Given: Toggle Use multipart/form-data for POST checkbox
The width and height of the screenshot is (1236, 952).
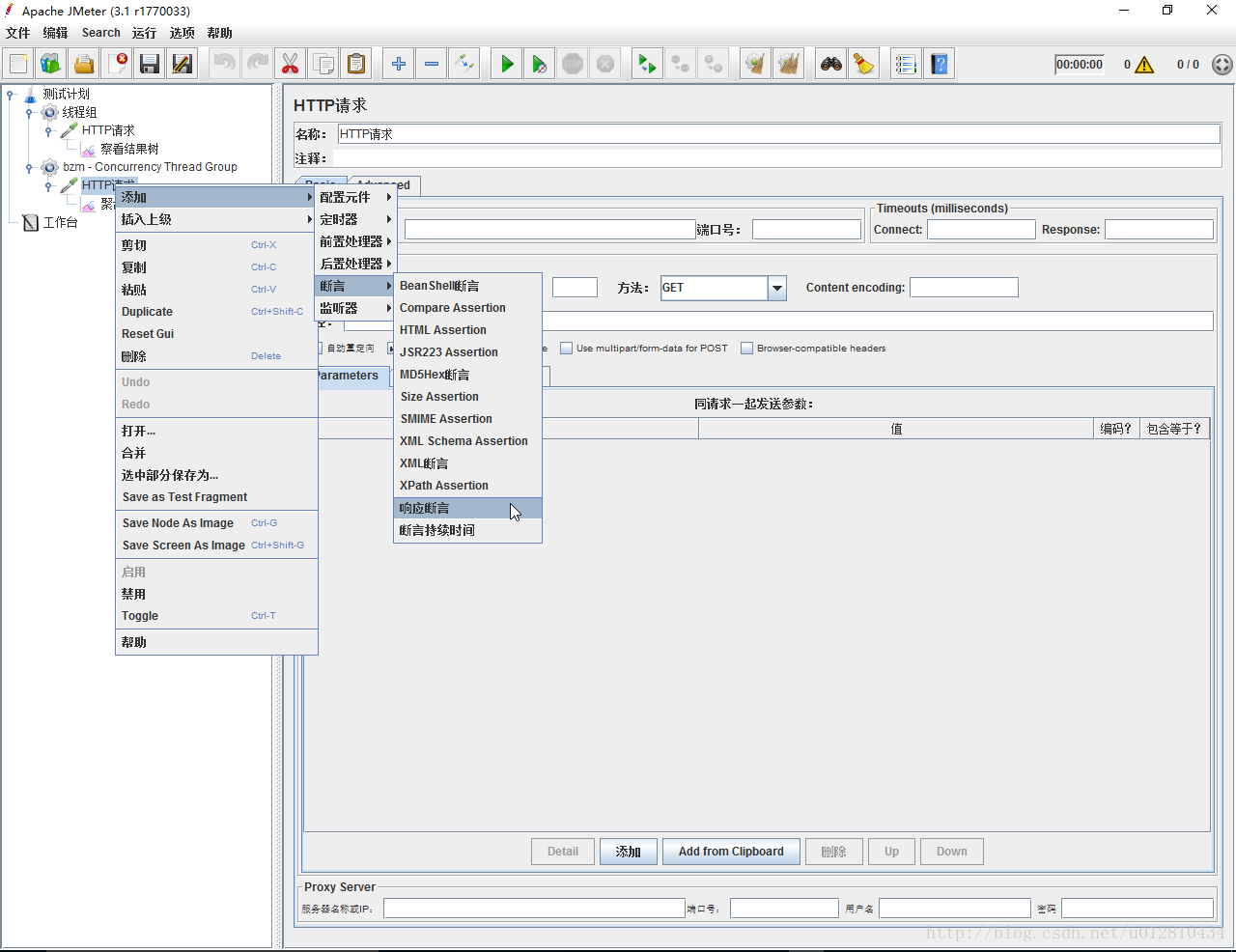Looking at the screenshot, I should [567, 349].
